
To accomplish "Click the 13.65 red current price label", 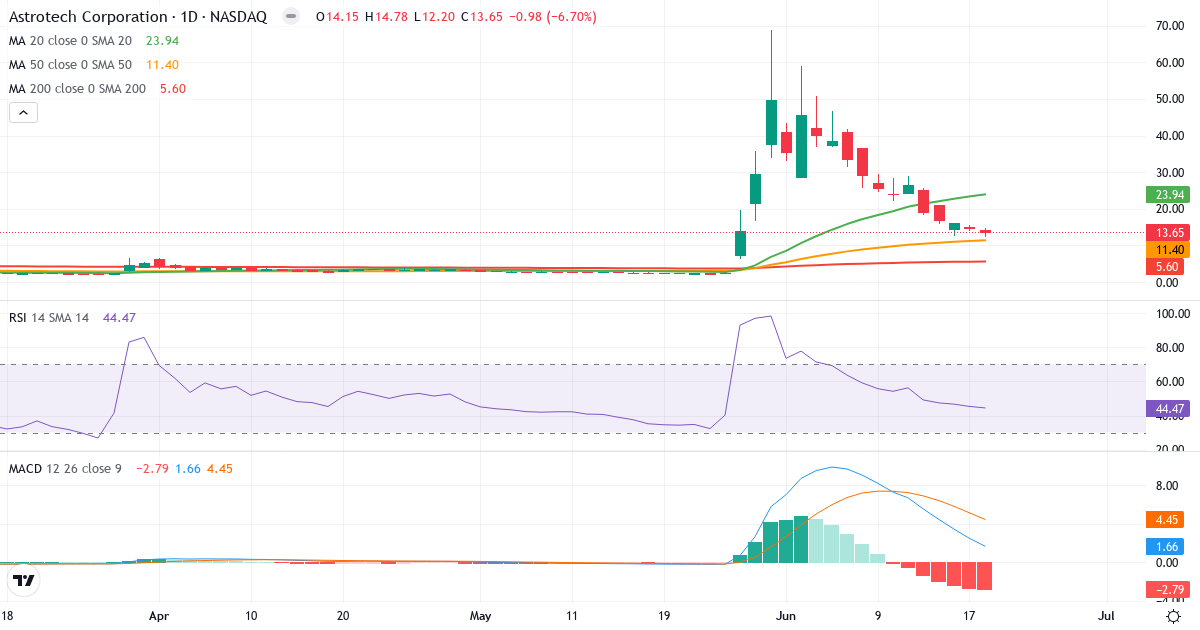I will 1167,232.
